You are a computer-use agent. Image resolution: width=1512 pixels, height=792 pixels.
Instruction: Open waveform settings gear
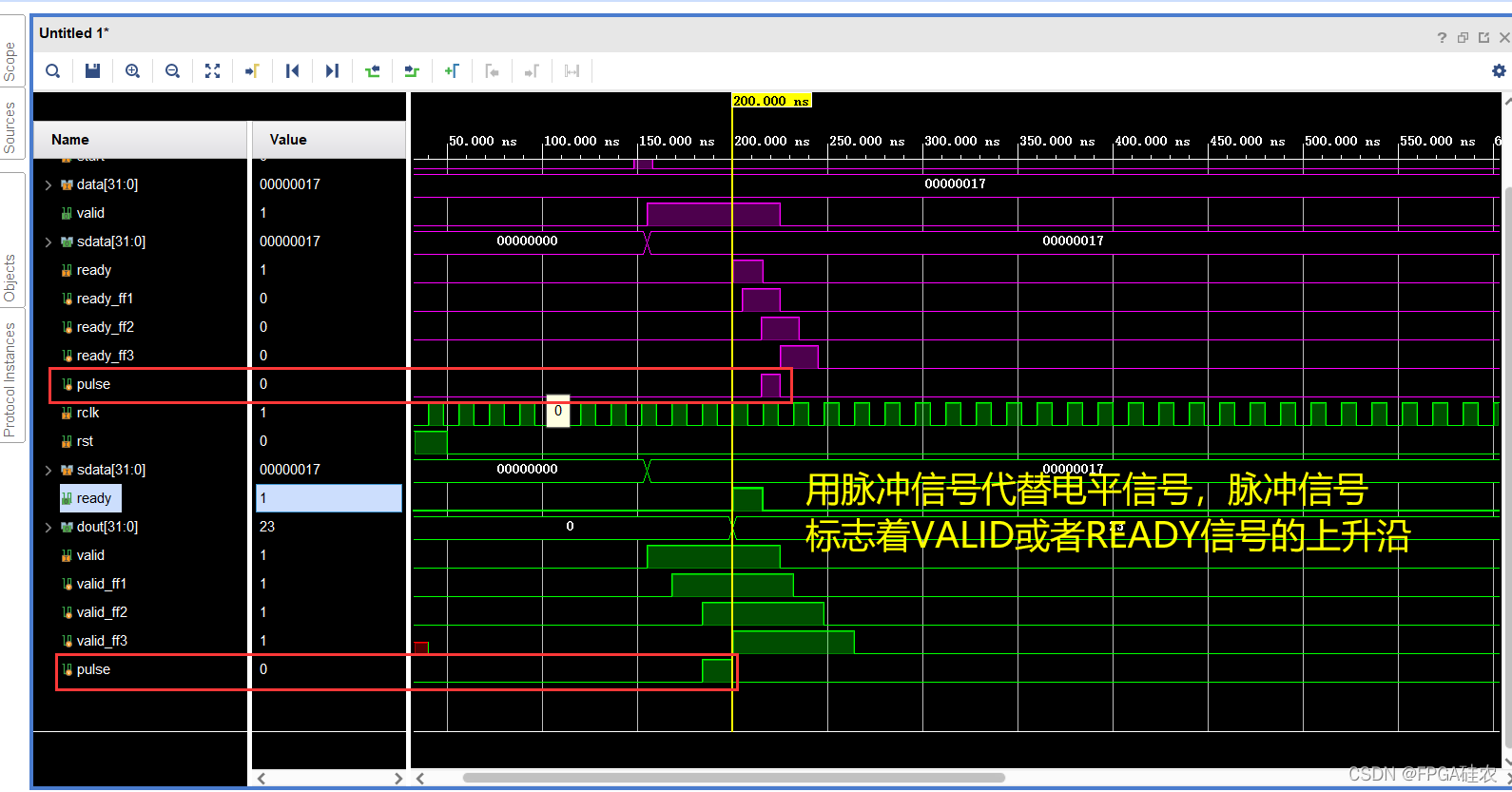(1499, 71)
